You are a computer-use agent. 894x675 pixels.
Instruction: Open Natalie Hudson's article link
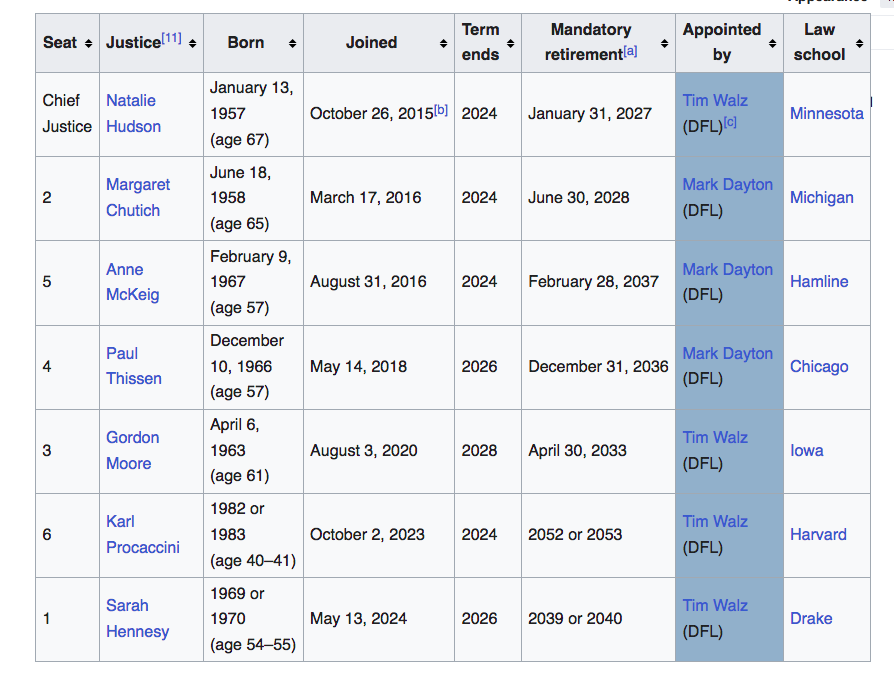[132, 113]
